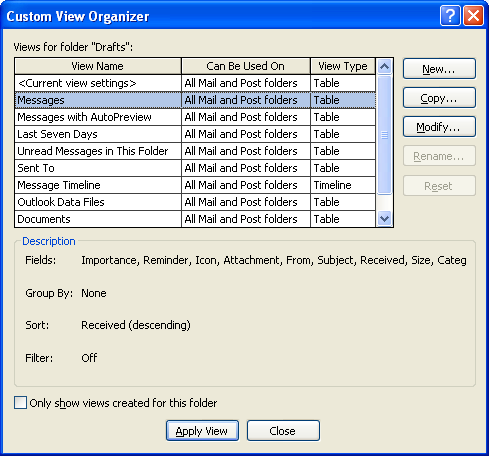489x456 pixels.
Task: Select the Outlook Data Files view
Action: click(x=195, y=202)
